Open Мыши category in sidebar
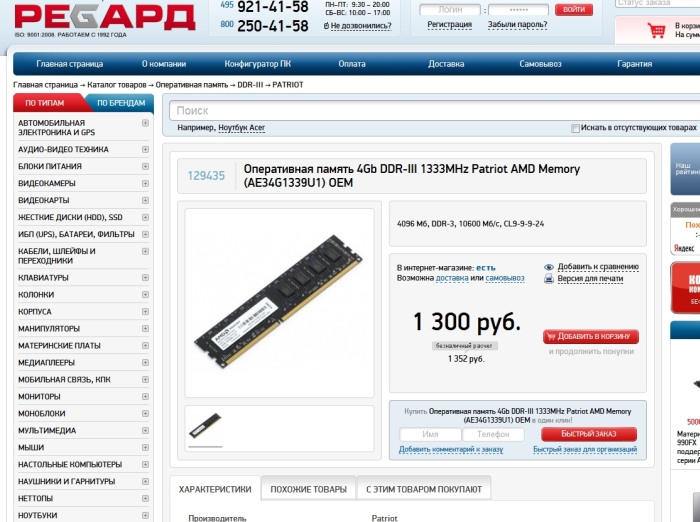700x522 pixels. (31, 447)
